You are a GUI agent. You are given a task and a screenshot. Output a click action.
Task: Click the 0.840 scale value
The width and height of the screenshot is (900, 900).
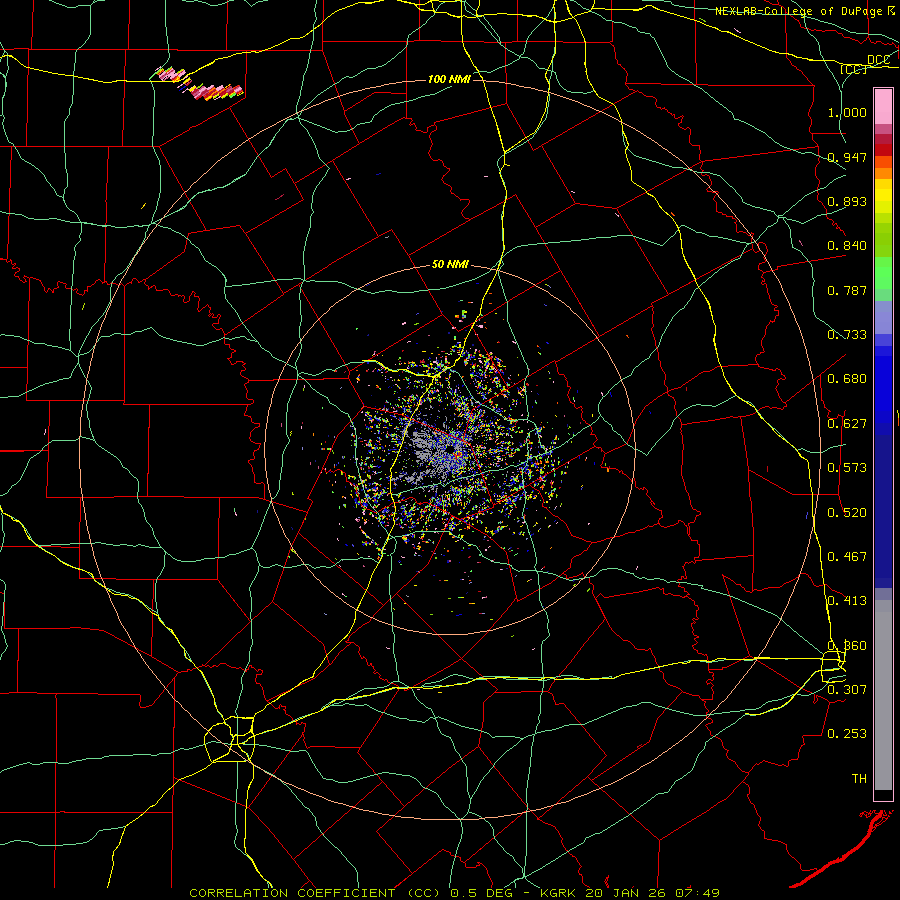click(847, 246)
